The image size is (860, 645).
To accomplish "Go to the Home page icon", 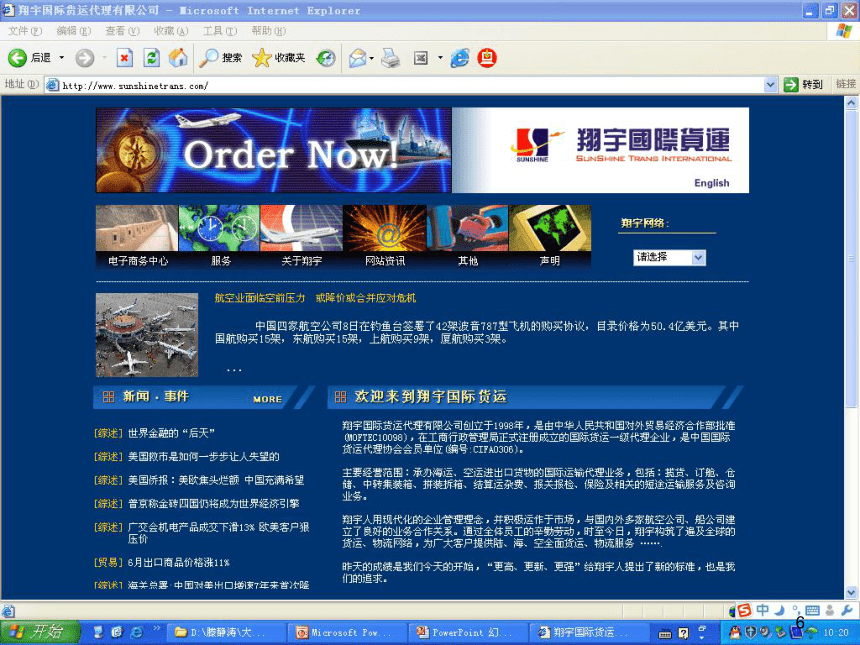I will (x=178, y=58).
